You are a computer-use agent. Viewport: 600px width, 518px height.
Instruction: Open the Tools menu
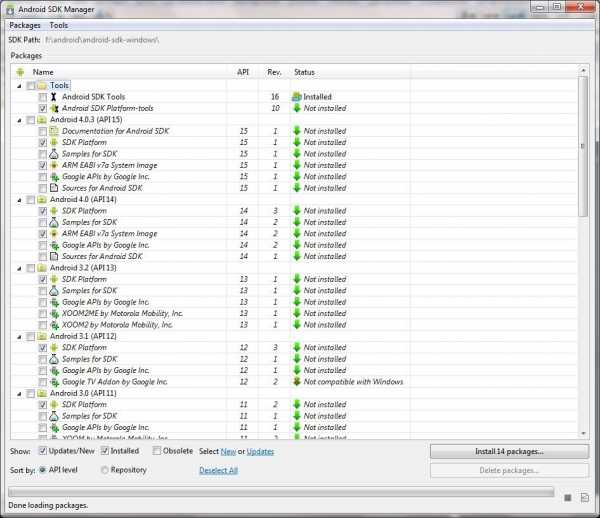point(59,25)
